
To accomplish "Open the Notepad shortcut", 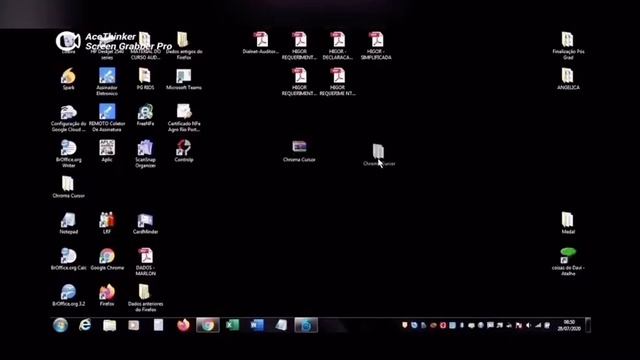I will [x=68, y=223].
